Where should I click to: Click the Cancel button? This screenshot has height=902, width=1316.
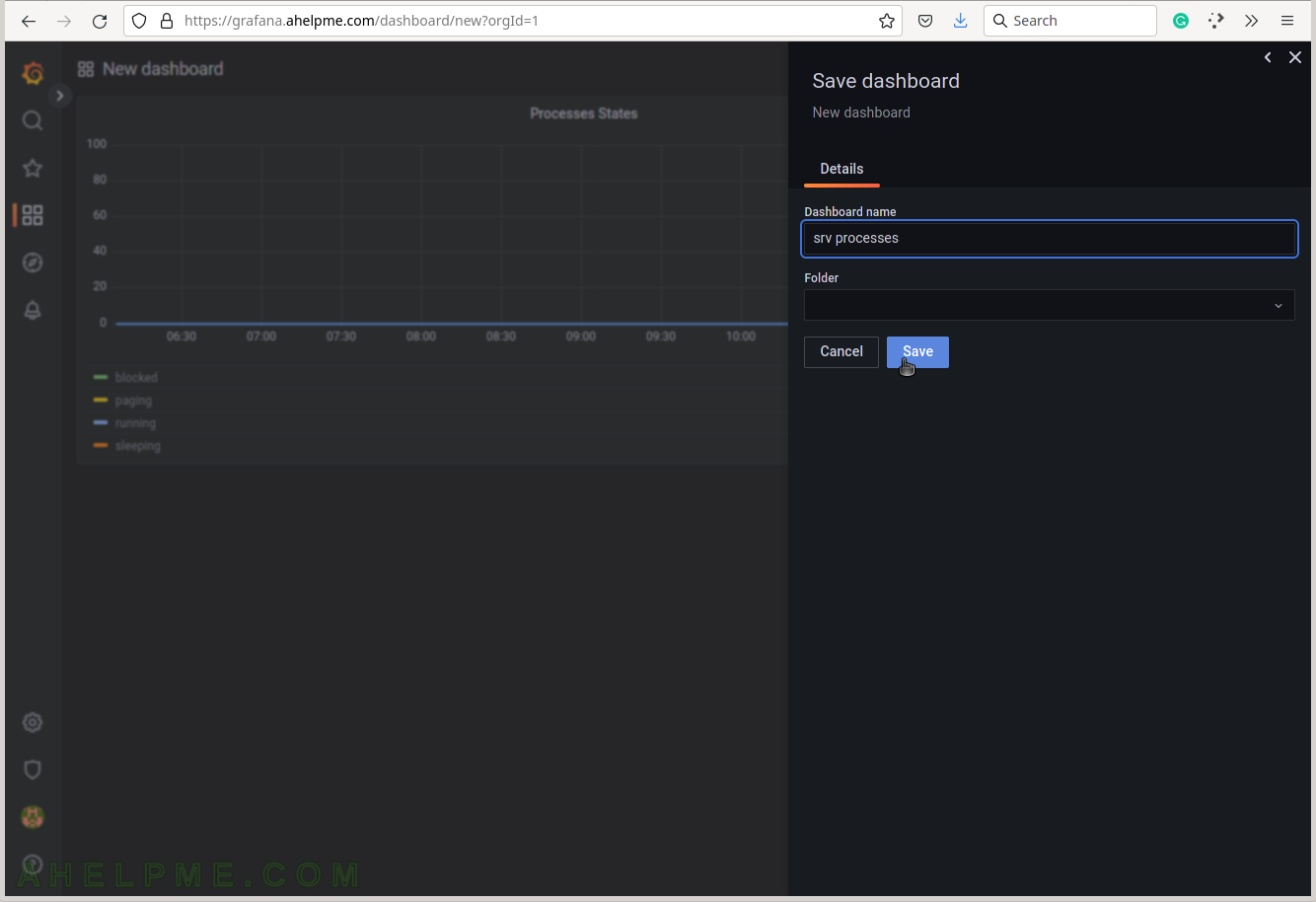[x=841, y=352]
